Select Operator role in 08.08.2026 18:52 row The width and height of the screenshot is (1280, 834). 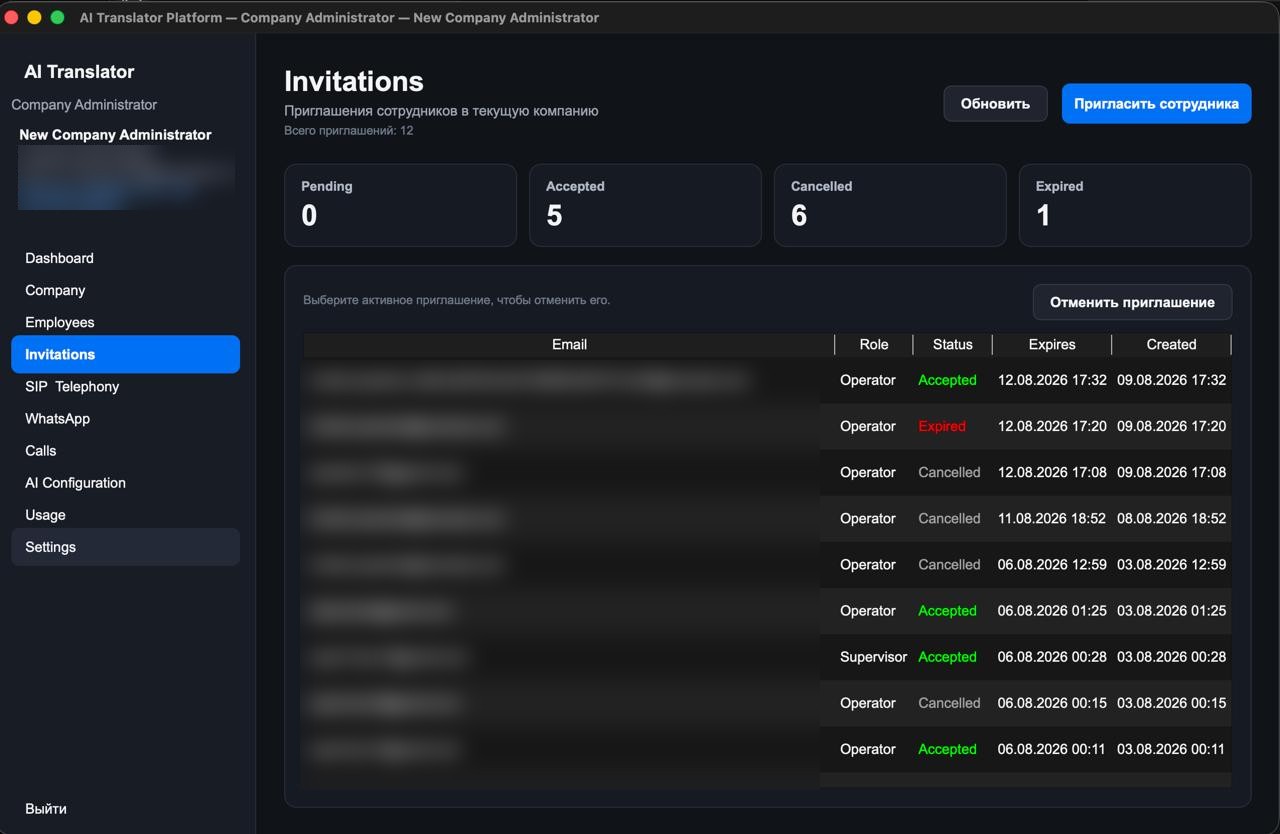tap(868, 518)
